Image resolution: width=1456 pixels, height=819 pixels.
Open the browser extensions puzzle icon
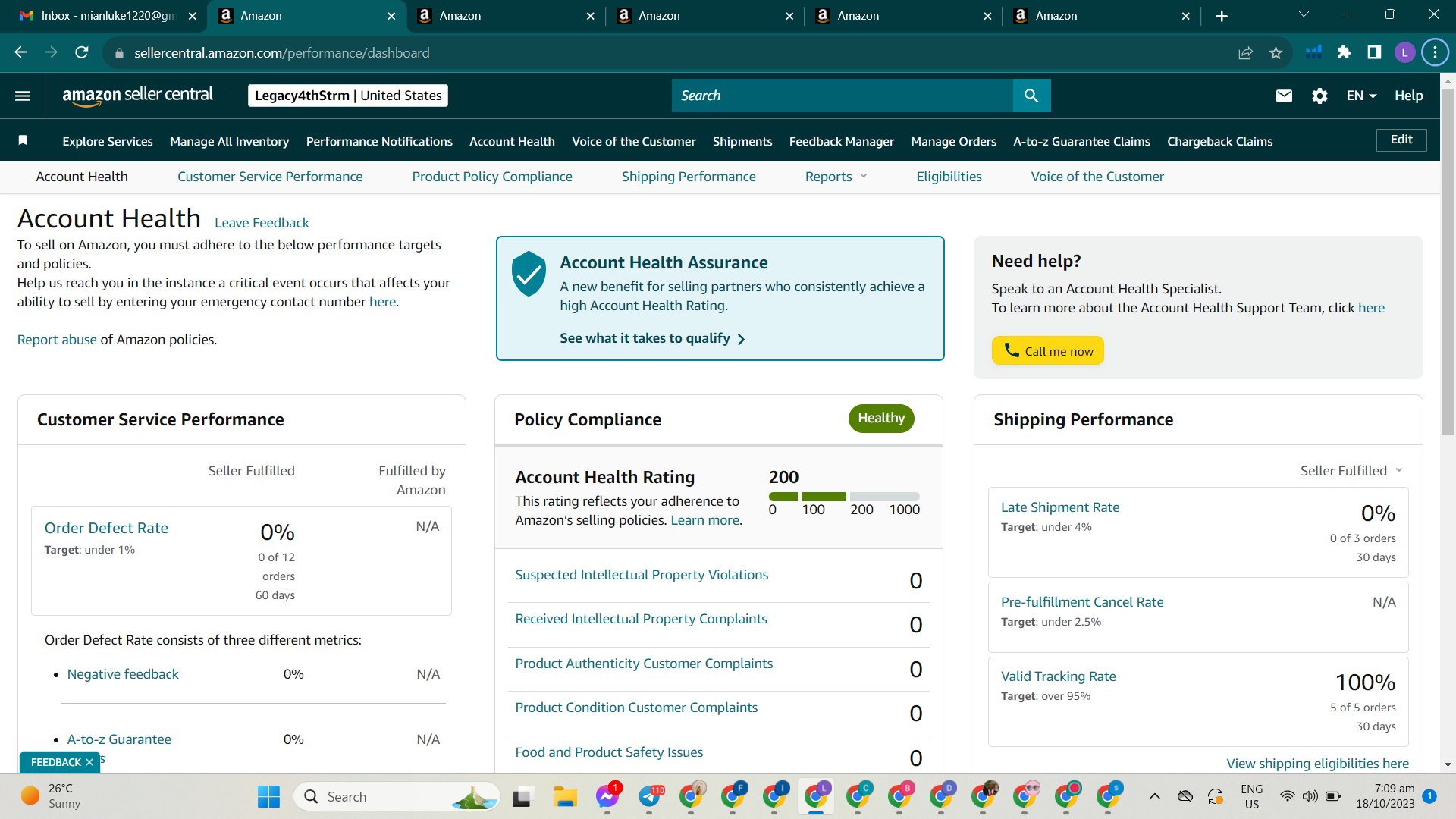click(x=1344, y=52)
